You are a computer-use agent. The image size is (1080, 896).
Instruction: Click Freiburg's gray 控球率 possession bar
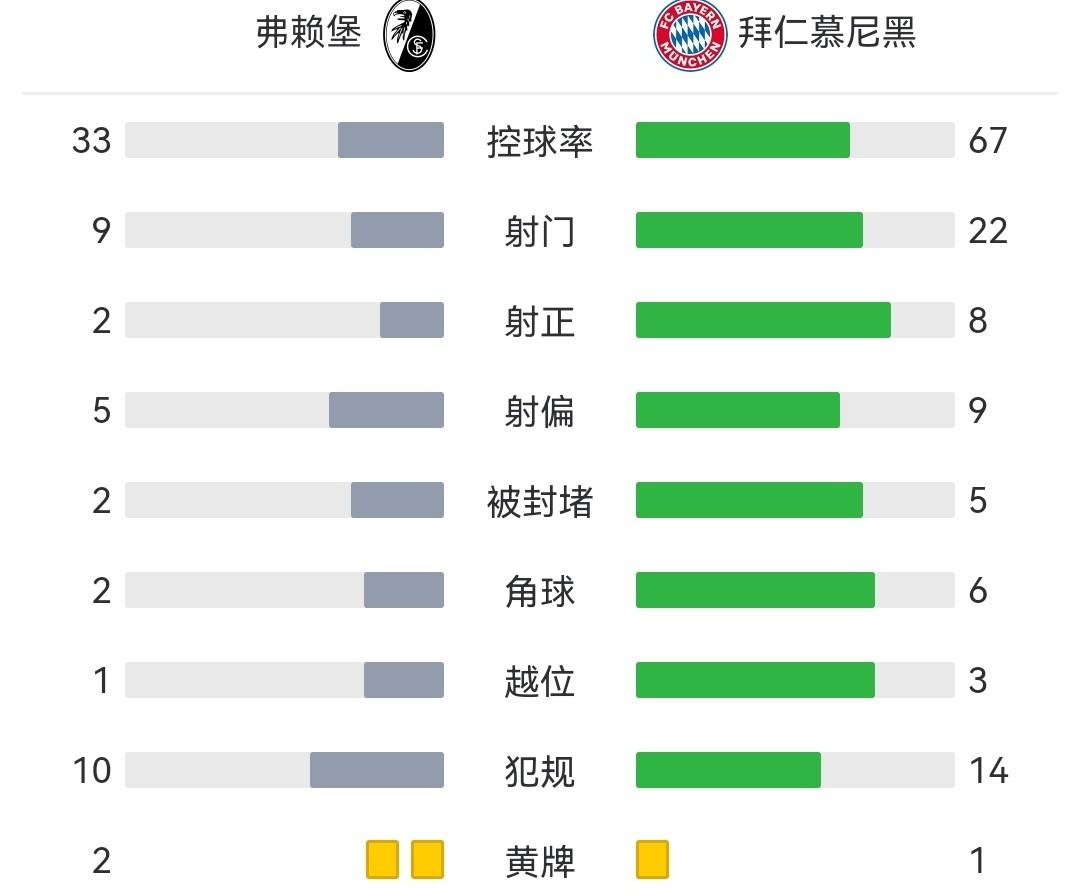pos(391,140)
